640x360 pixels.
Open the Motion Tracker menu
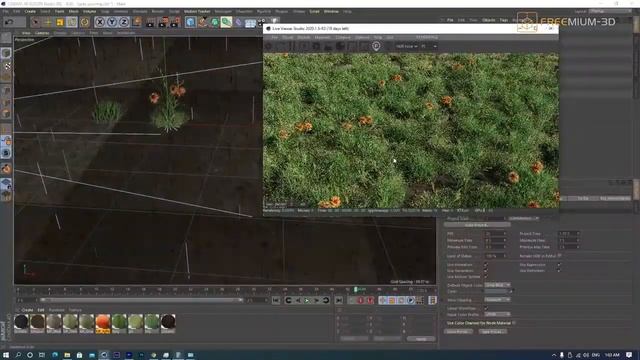197,11
